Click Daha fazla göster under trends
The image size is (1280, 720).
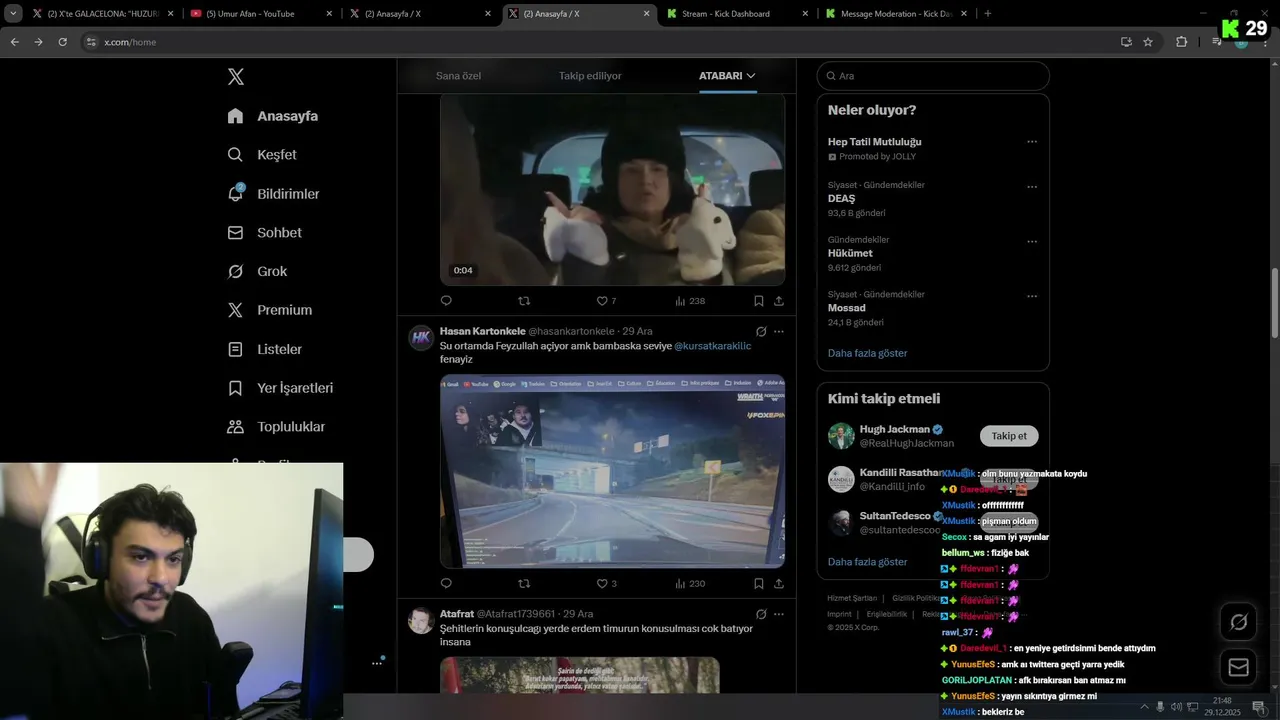pos(868,353)
